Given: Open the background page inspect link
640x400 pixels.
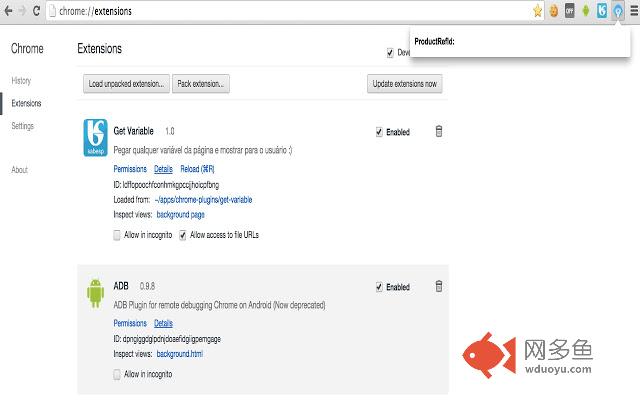Looking at the screenshot, I should pos(180,215).
